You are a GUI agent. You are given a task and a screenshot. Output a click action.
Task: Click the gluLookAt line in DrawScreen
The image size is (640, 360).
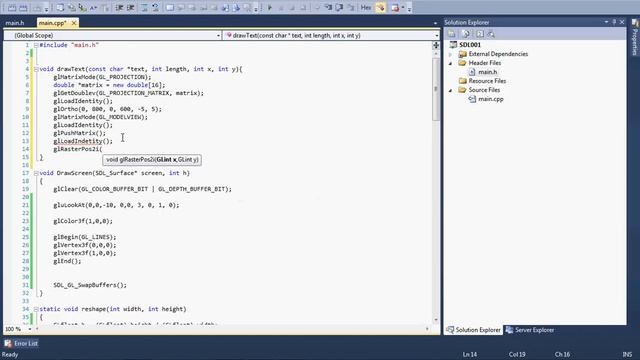point(116,205)
